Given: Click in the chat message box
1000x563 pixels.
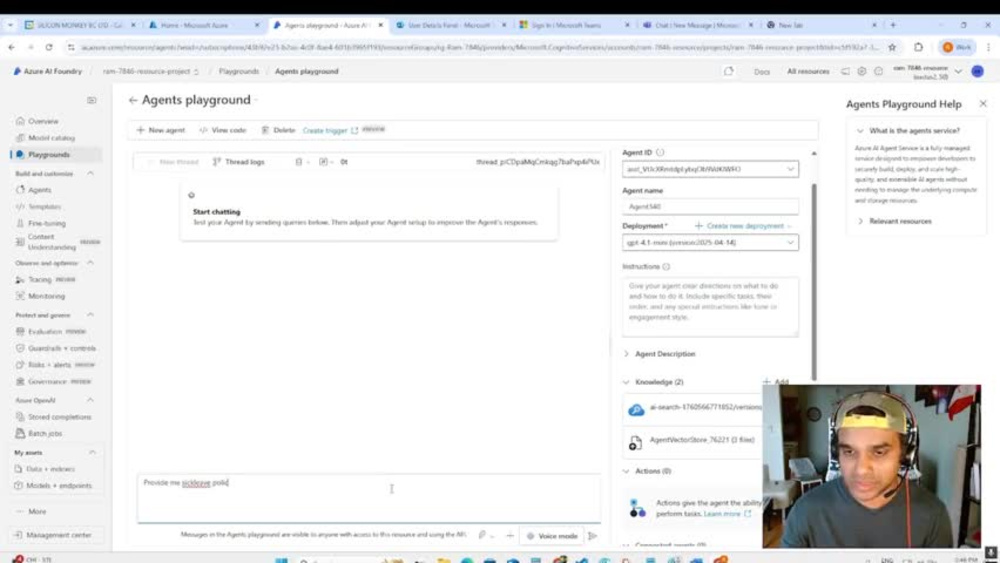Looking at the screenshot, I should click(369, 498).
